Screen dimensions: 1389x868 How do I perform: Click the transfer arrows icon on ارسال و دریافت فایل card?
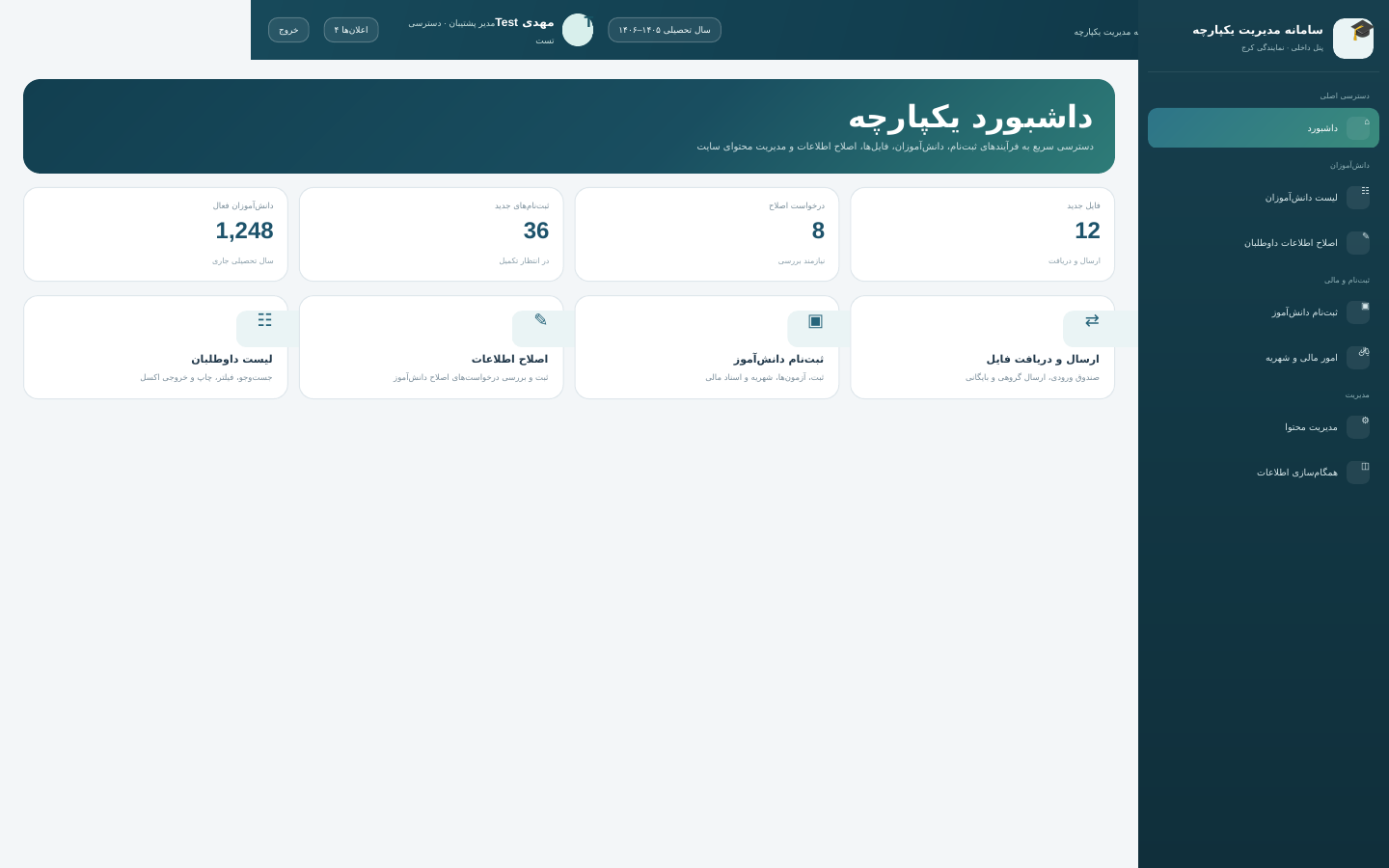point(1092,321)
